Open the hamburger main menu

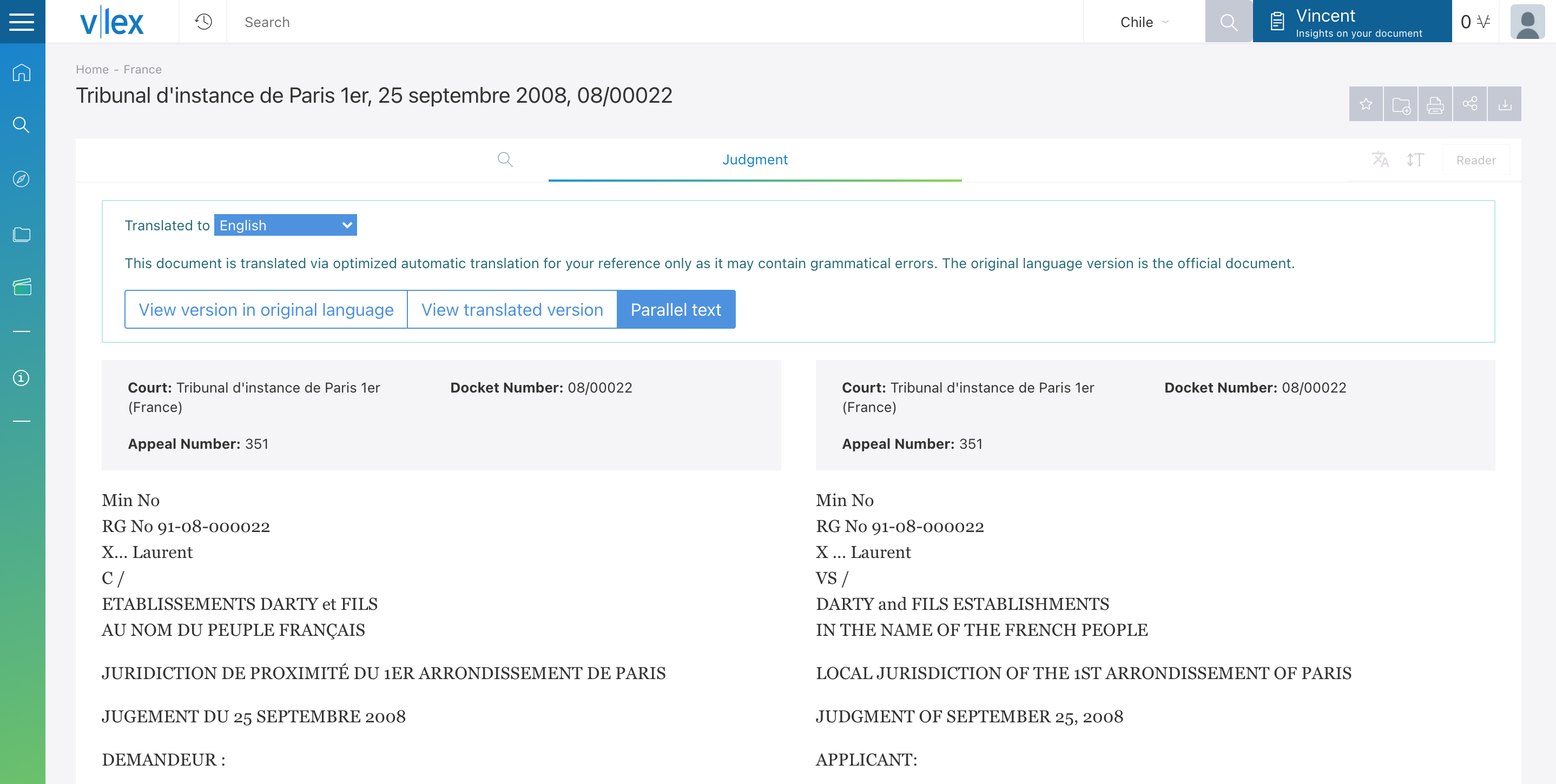tap(22, 22)
